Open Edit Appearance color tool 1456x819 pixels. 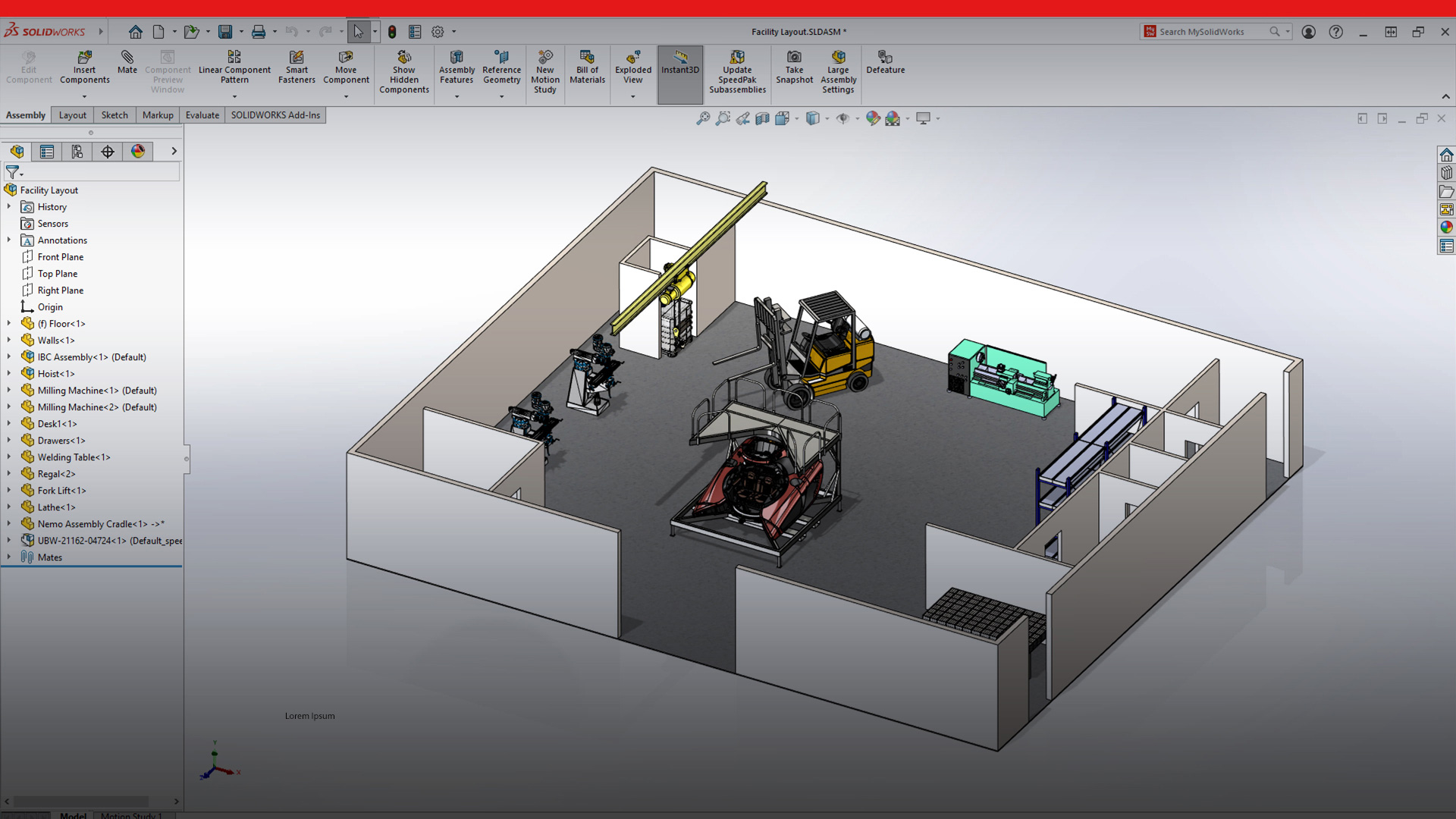tap(873, 118)
